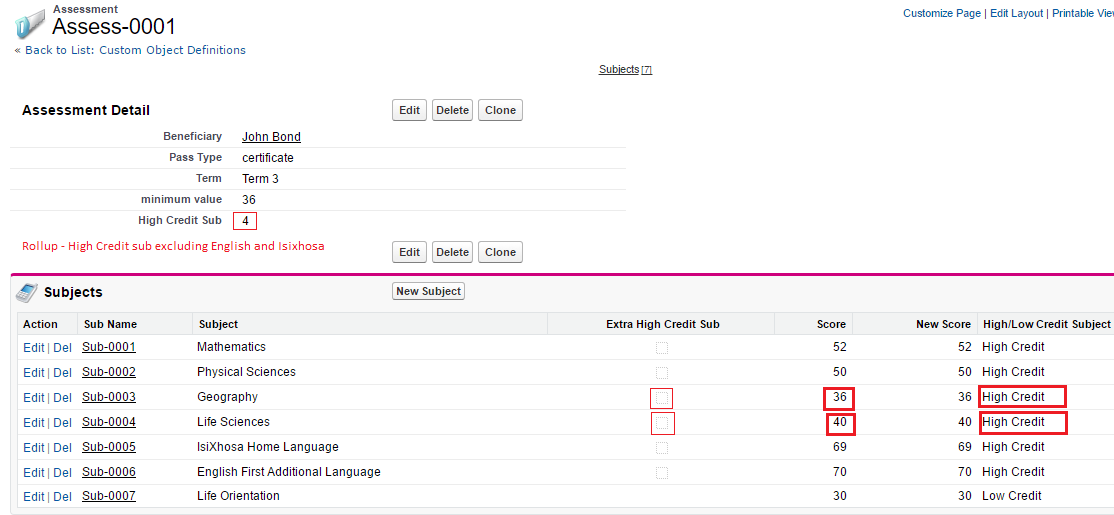Click the Score 52 cell for Mathematics
Image resolution: width=1114 pixels, height=515 pixels.
839,347
